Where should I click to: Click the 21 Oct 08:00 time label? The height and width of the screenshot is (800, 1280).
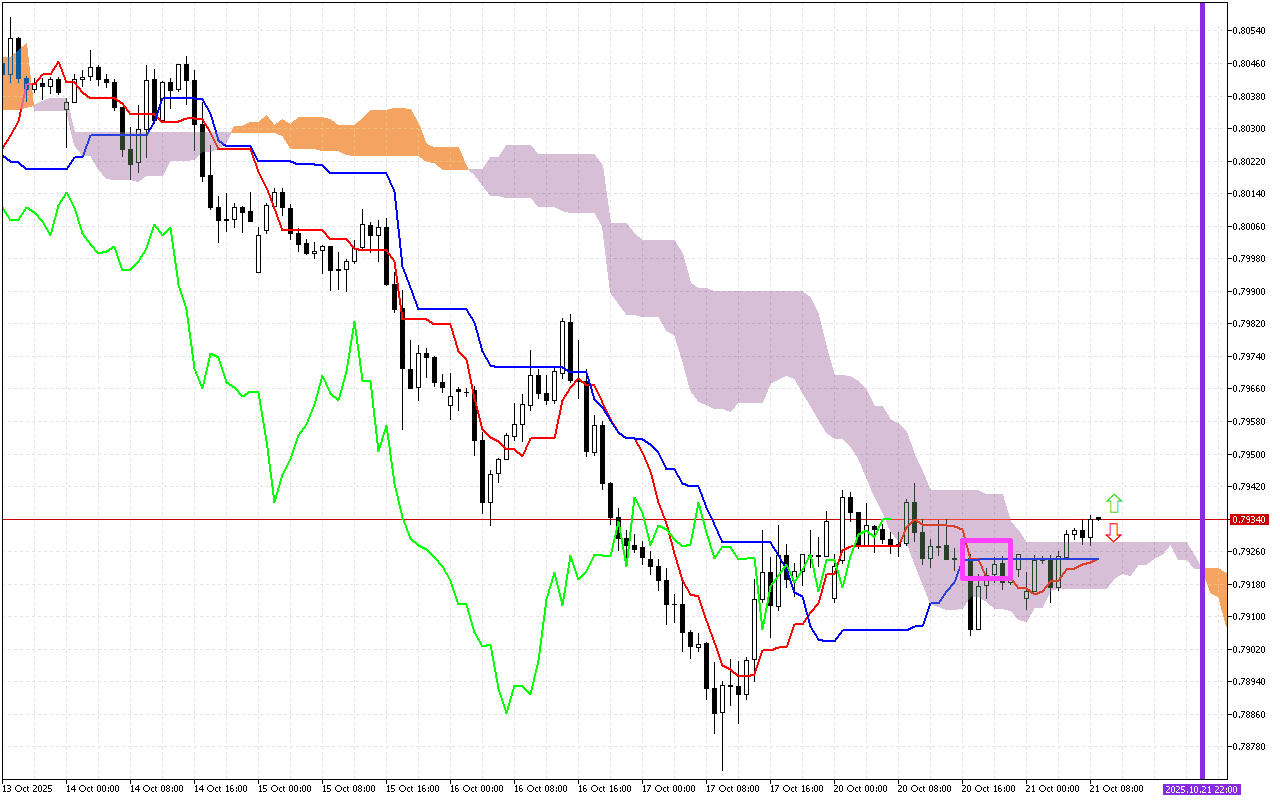pyautogui.click(x=1116, y=789)
